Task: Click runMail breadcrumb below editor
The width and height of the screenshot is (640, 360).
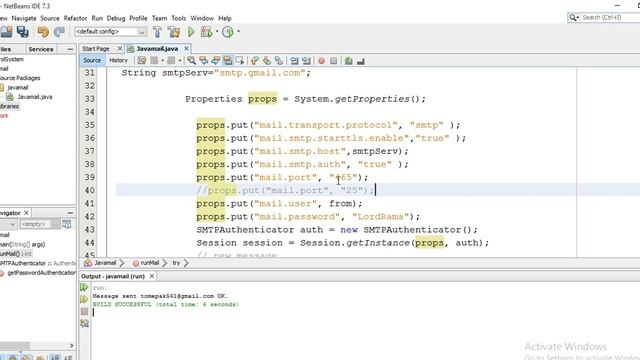Action: point(149,263)
